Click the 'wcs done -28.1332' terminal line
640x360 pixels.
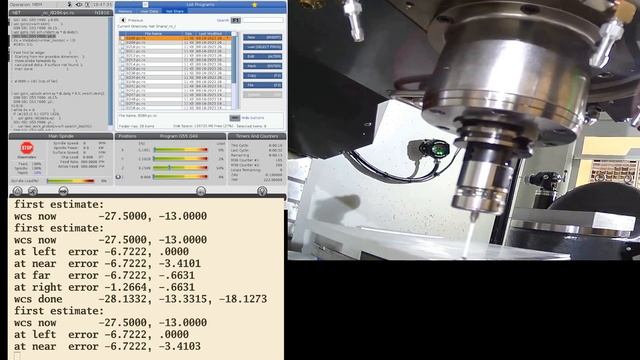[x=140, y=299]
